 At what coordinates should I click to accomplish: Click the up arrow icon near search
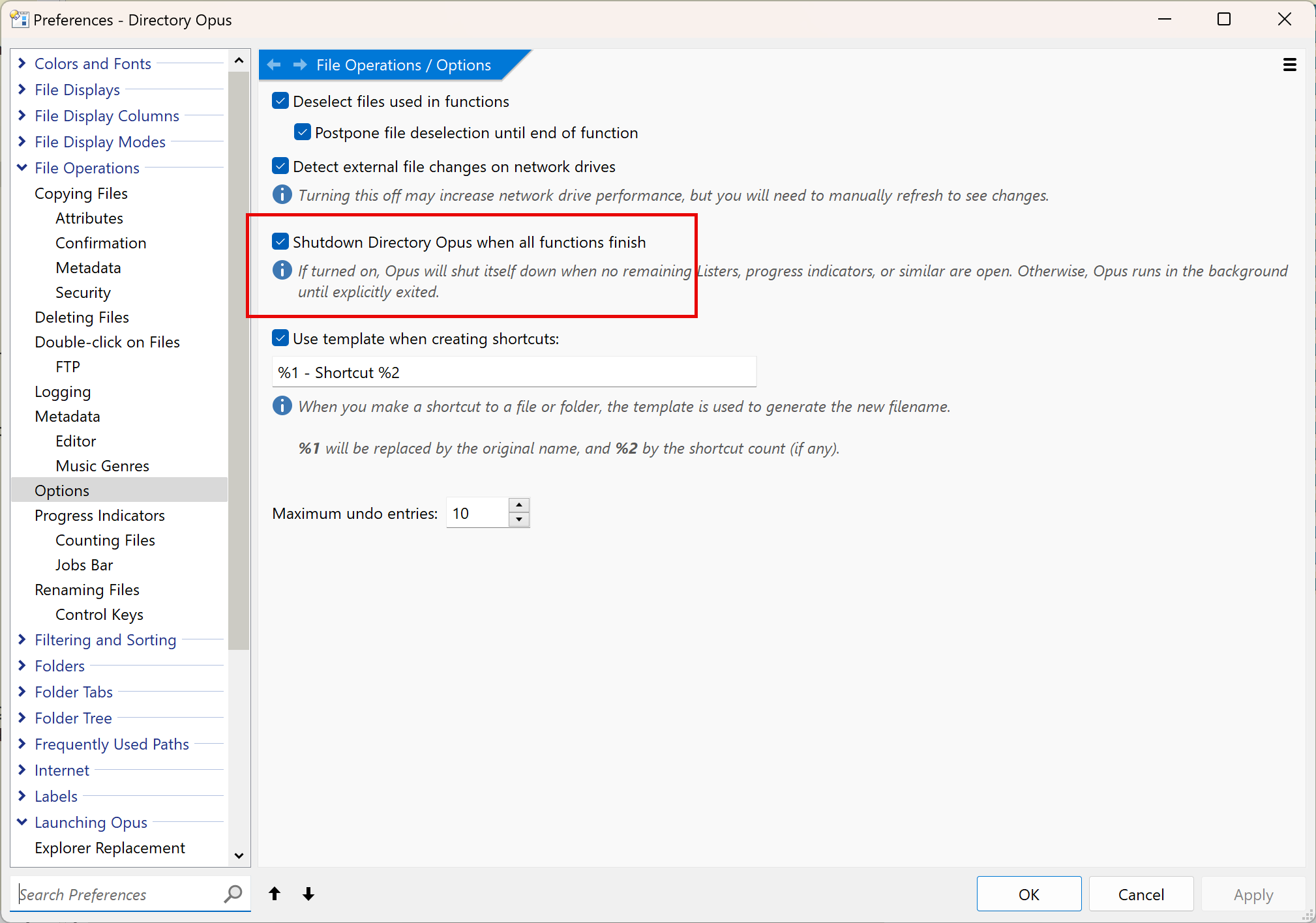(x=275, y=894)
